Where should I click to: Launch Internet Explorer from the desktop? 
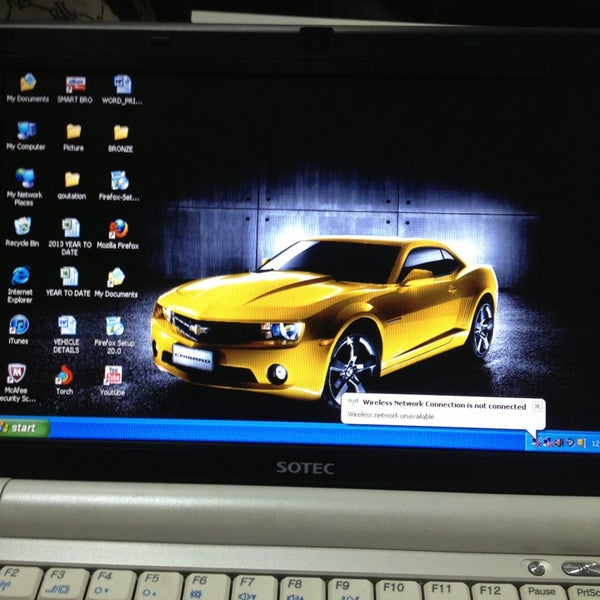coord(20,277)
